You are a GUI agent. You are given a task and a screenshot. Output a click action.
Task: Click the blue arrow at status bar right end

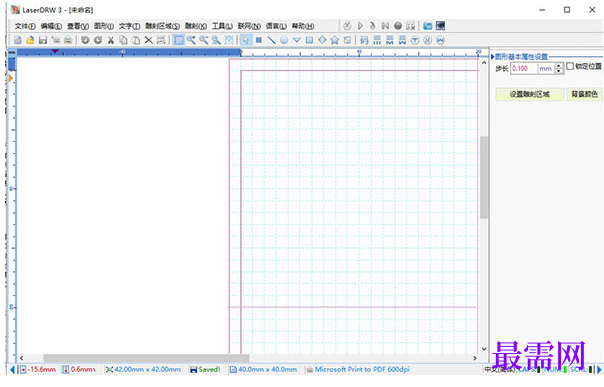point(599,370)
